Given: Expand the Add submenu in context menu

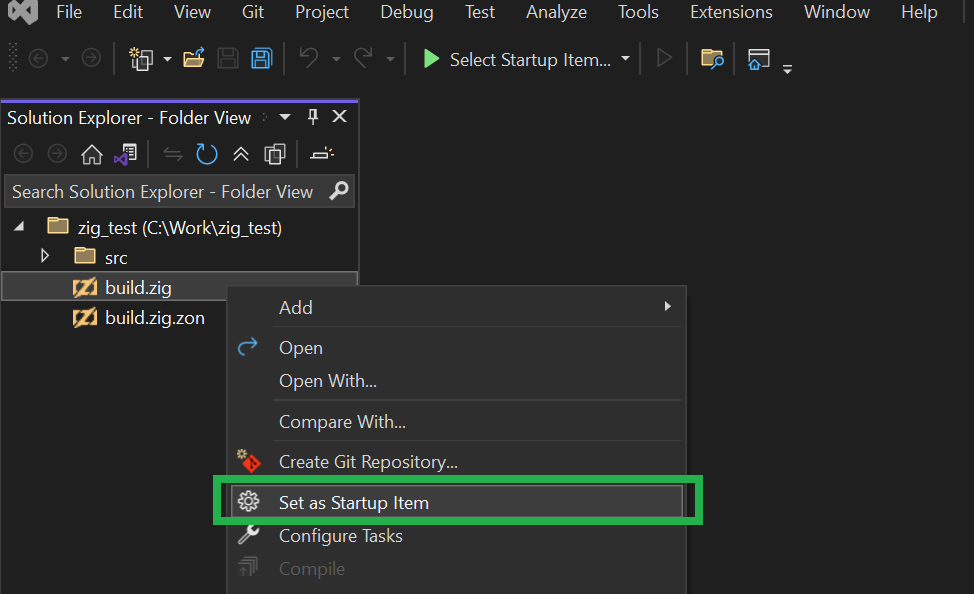Looking at the screenshot, I should click(x=667, y=307).
